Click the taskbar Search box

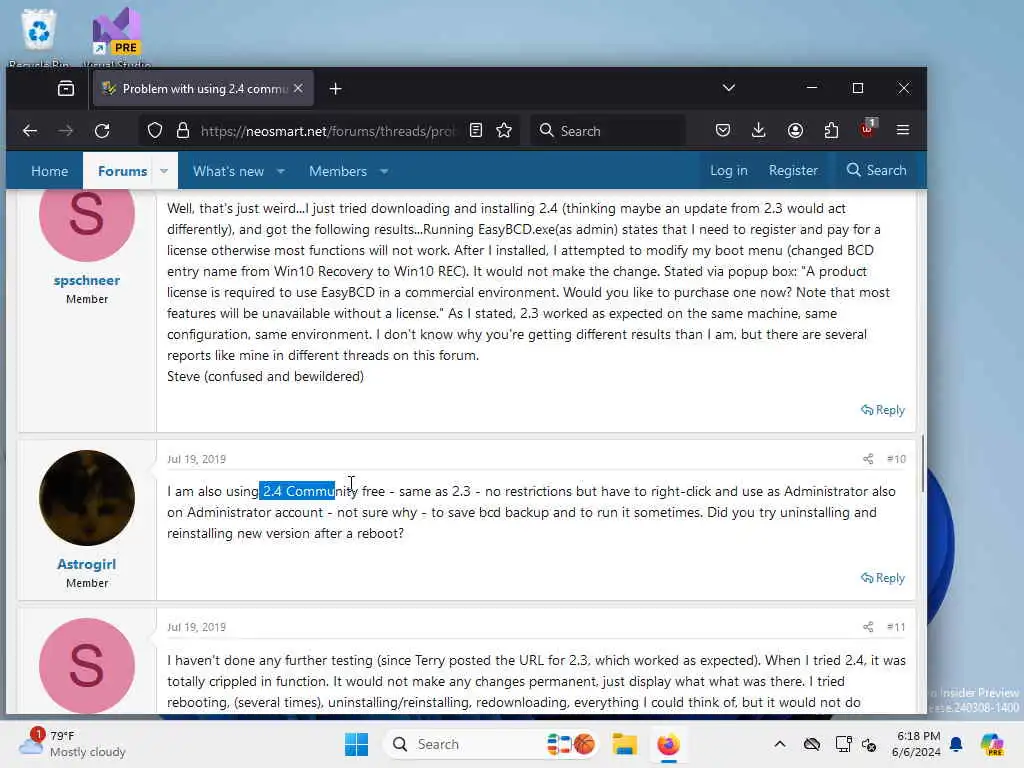(x=492, y=744)
